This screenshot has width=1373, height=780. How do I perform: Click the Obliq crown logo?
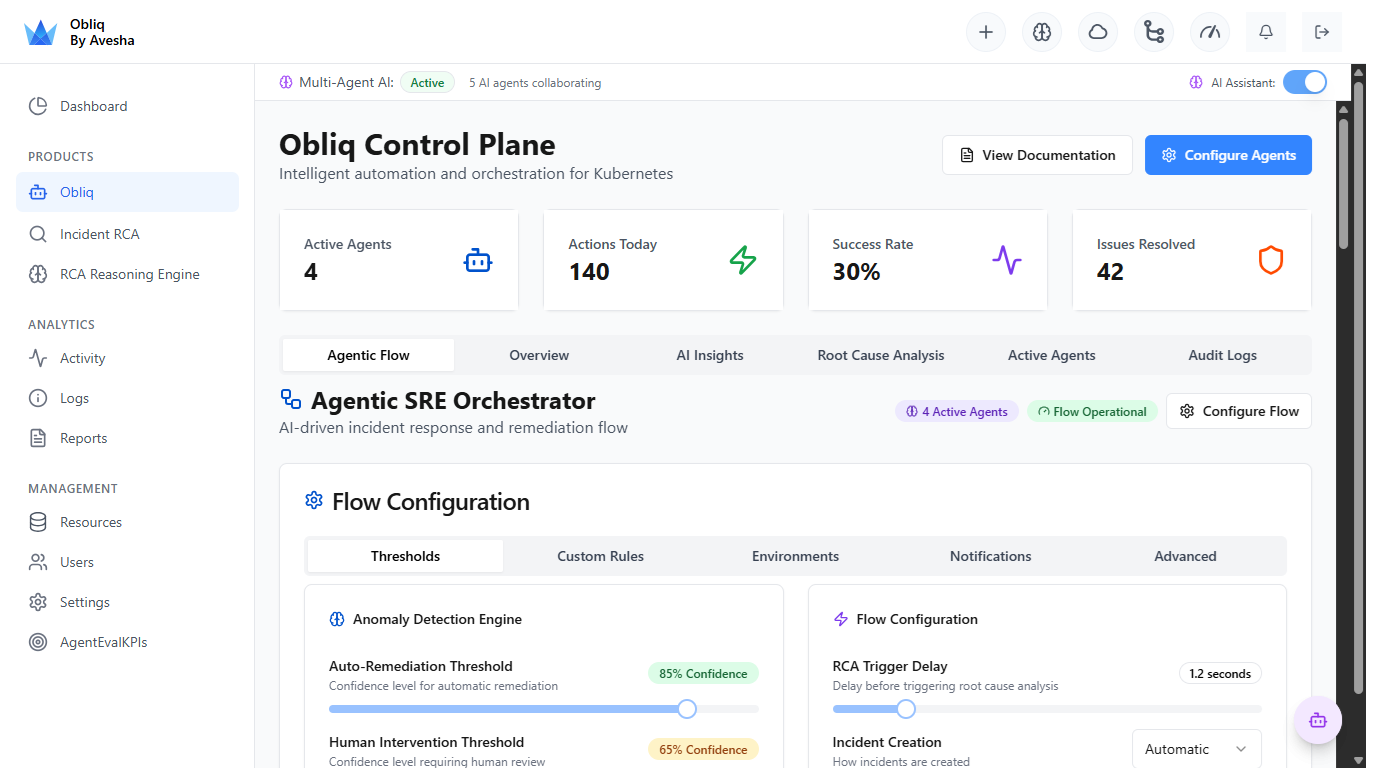click(x=41, y=33)
